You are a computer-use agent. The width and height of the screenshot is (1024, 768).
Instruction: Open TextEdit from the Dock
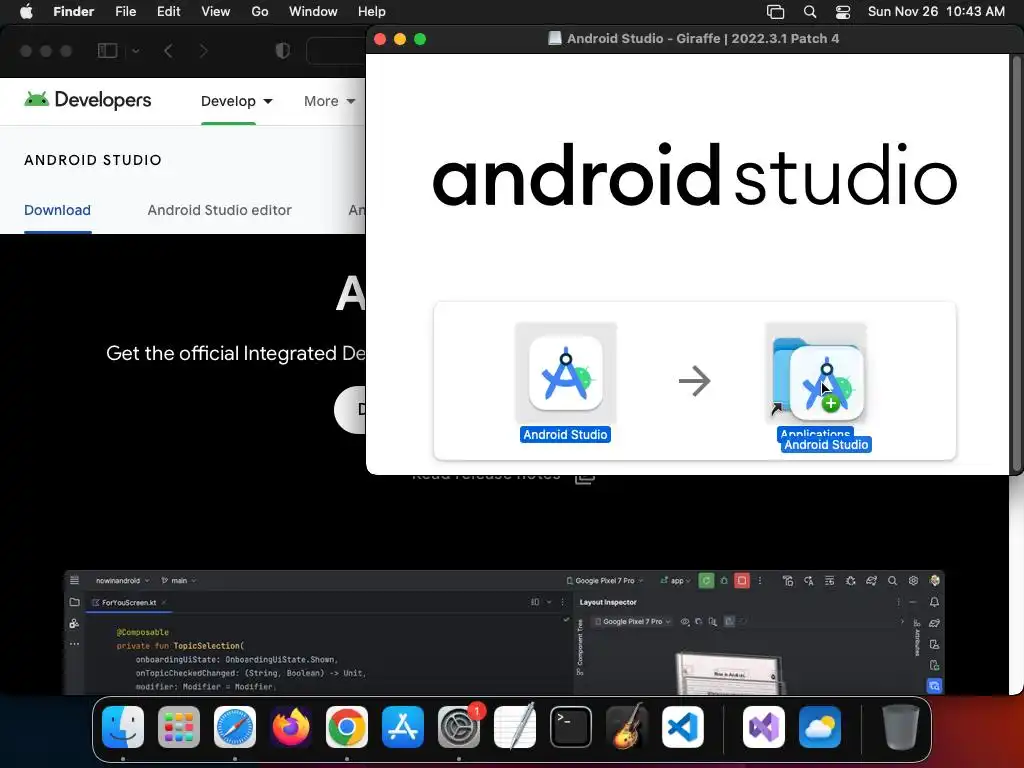[515, 727]
